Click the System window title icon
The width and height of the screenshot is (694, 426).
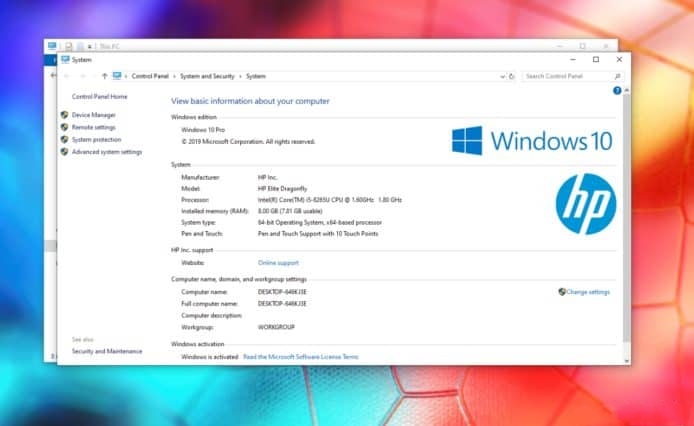coord(66,60)
